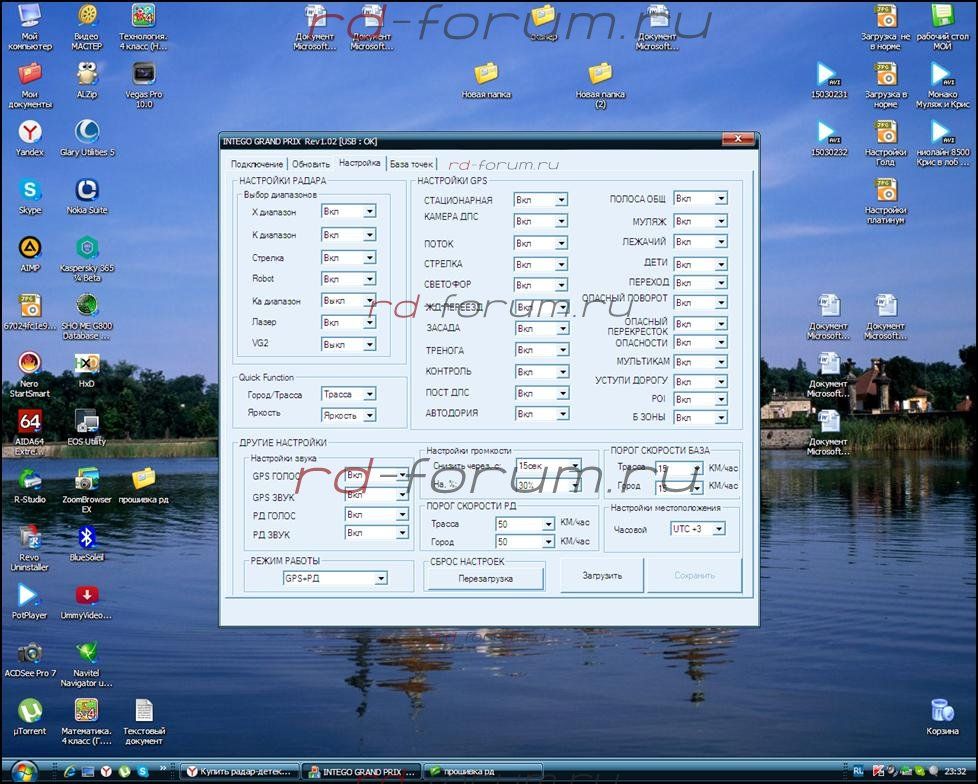
Task: Launch AIMP from the desktop
Action: pos(30,248)
